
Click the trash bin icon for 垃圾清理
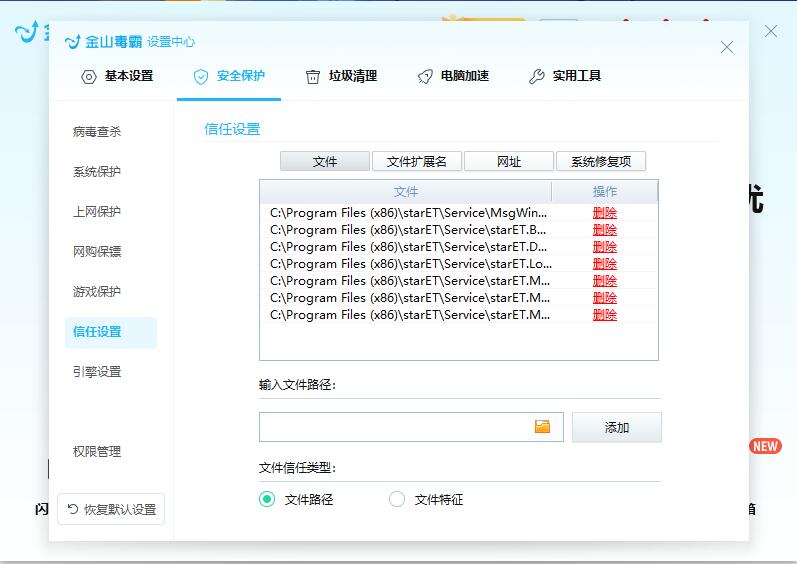pos(313,77)
